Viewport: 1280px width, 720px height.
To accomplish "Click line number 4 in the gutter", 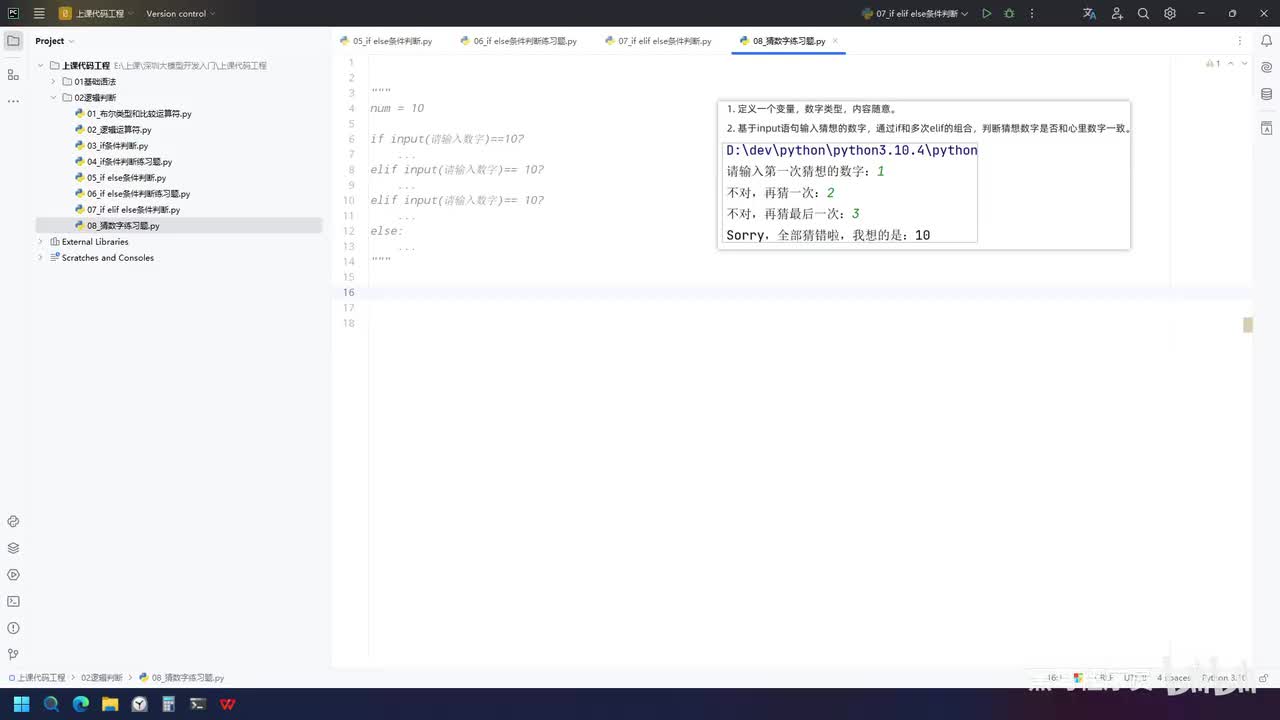I will [x=351, y=108].
